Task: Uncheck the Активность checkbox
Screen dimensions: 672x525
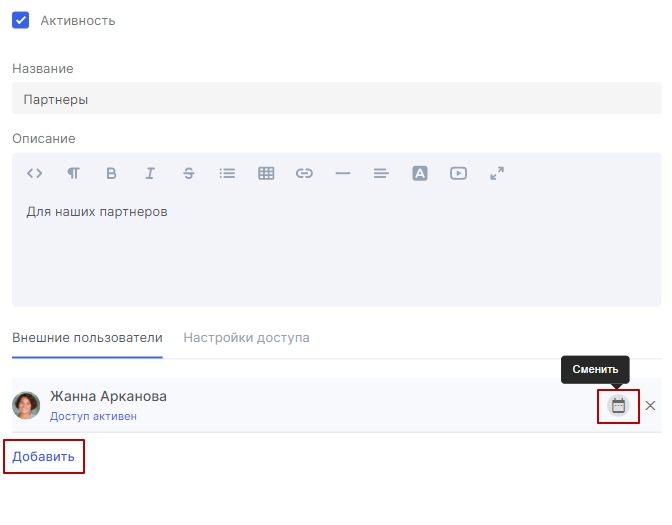Action: click(21, 20)
